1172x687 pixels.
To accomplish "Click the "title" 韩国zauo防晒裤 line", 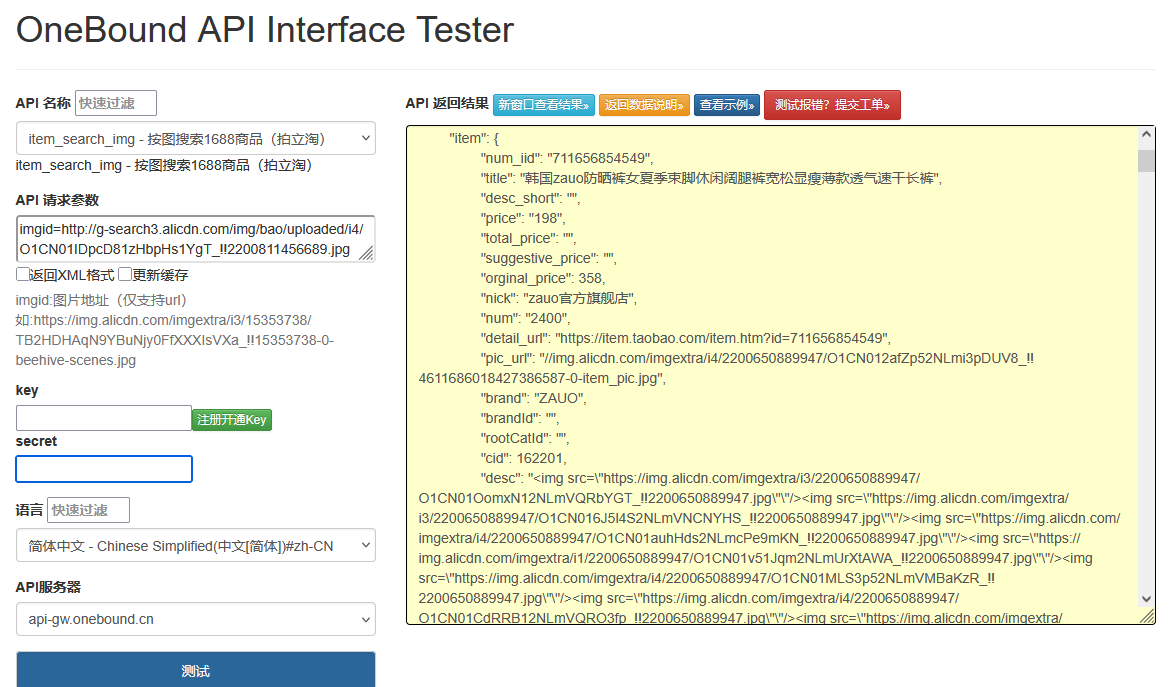I will point(711,178).
